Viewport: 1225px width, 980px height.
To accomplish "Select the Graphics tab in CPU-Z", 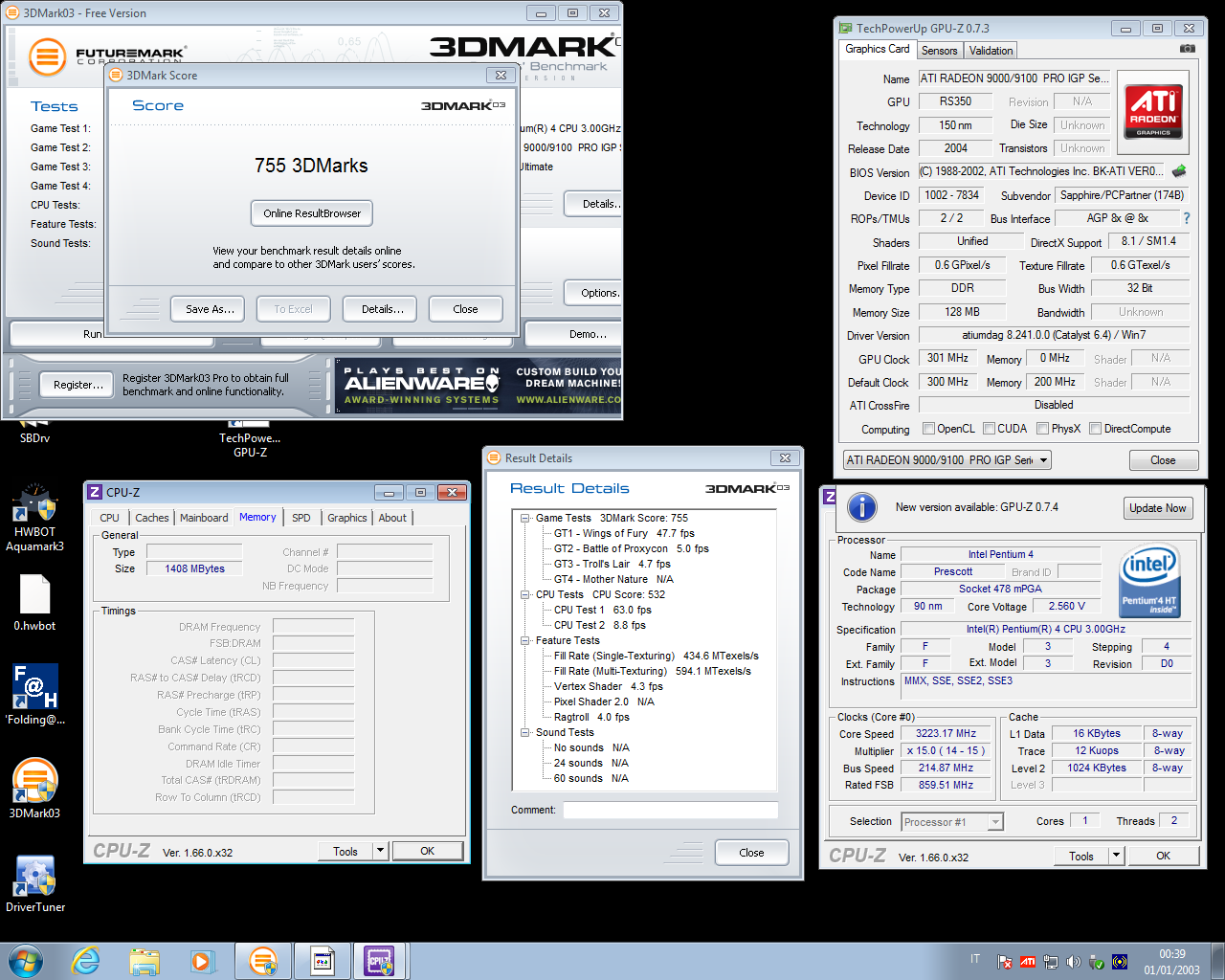I will point(346,518).
